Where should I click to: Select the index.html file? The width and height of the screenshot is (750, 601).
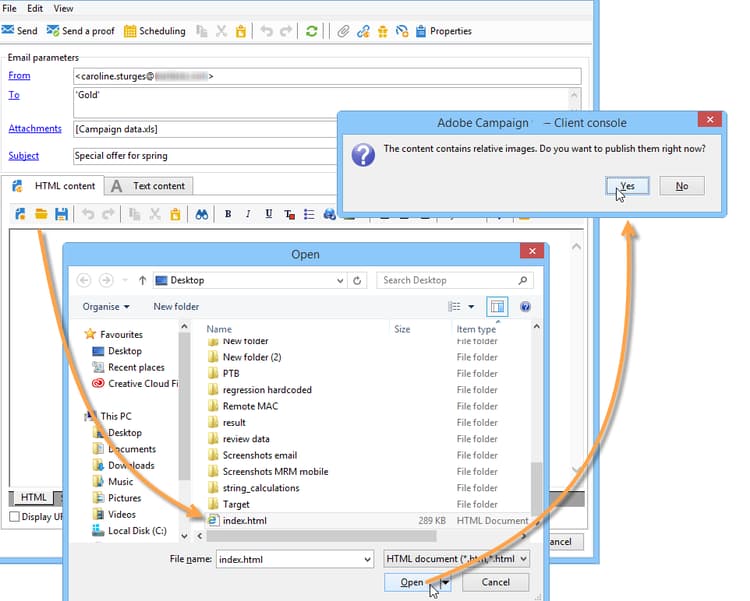coord(368,521)
